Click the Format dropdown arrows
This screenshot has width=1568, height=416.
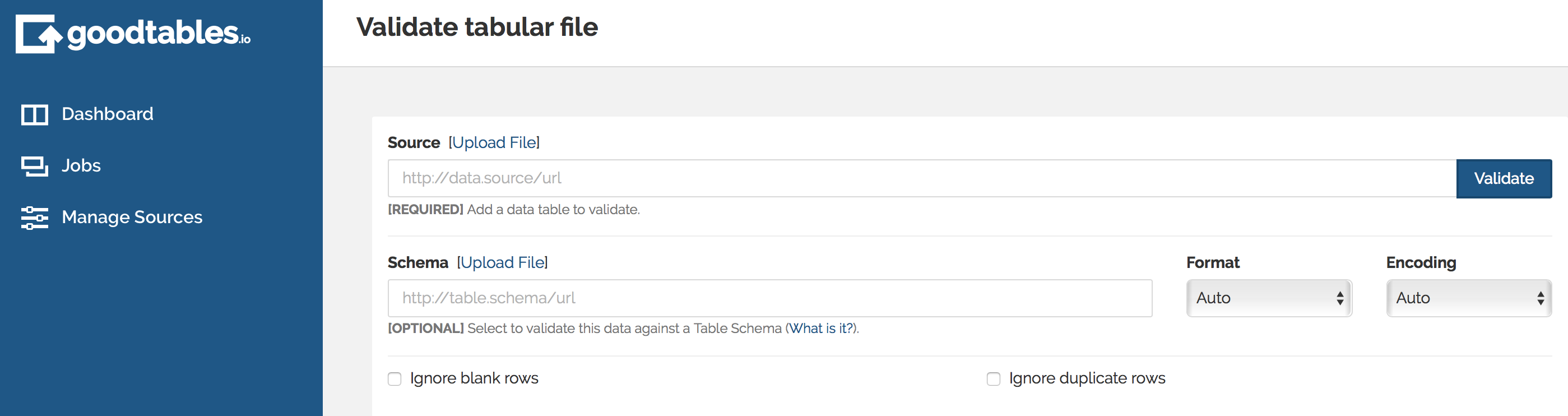1340,298
